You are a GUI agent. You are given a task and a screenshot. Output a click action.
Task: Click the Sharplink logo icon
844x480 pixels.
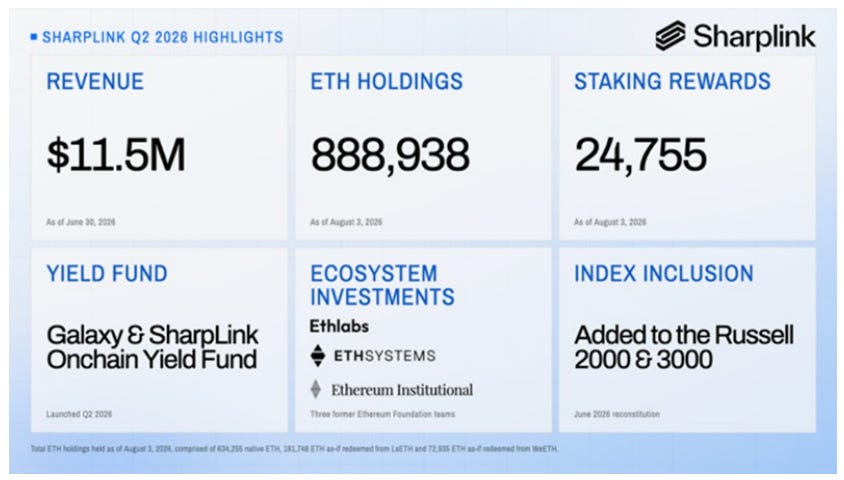tap(670, 36)
